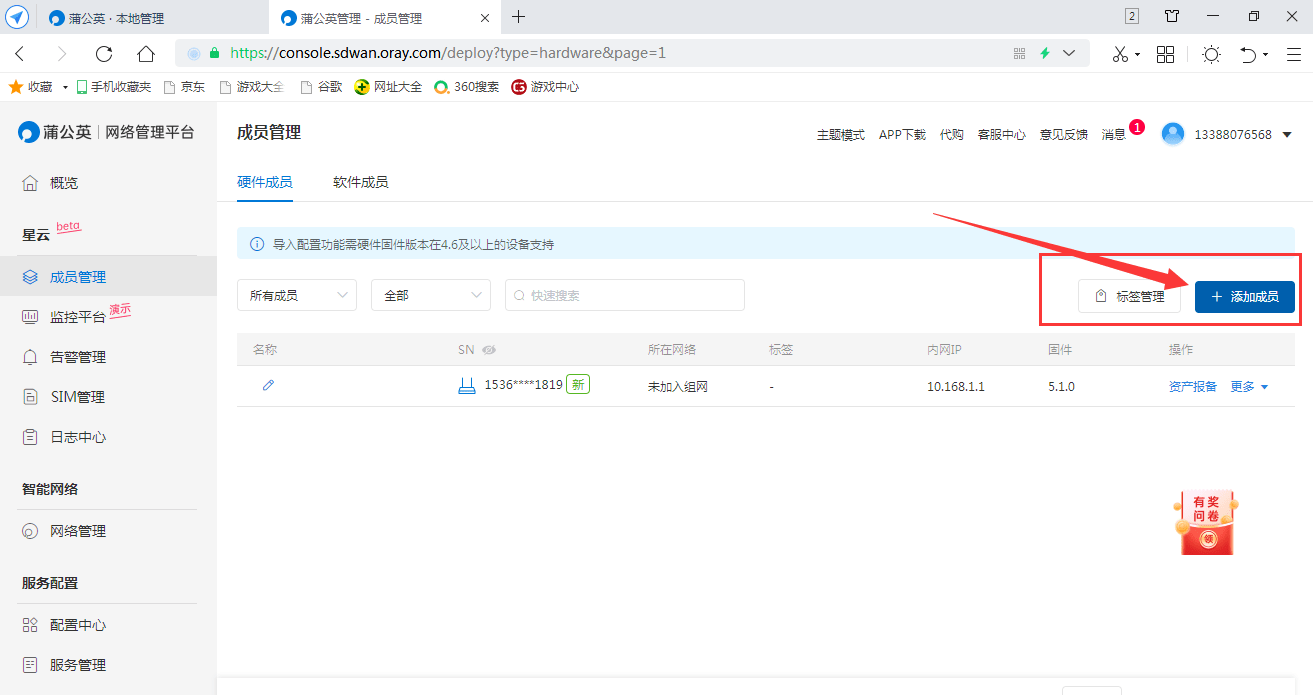This screenshot has height=695, width=1313.
Task: Open browser scissors screenshot tool
Action: coord(1120,54)
